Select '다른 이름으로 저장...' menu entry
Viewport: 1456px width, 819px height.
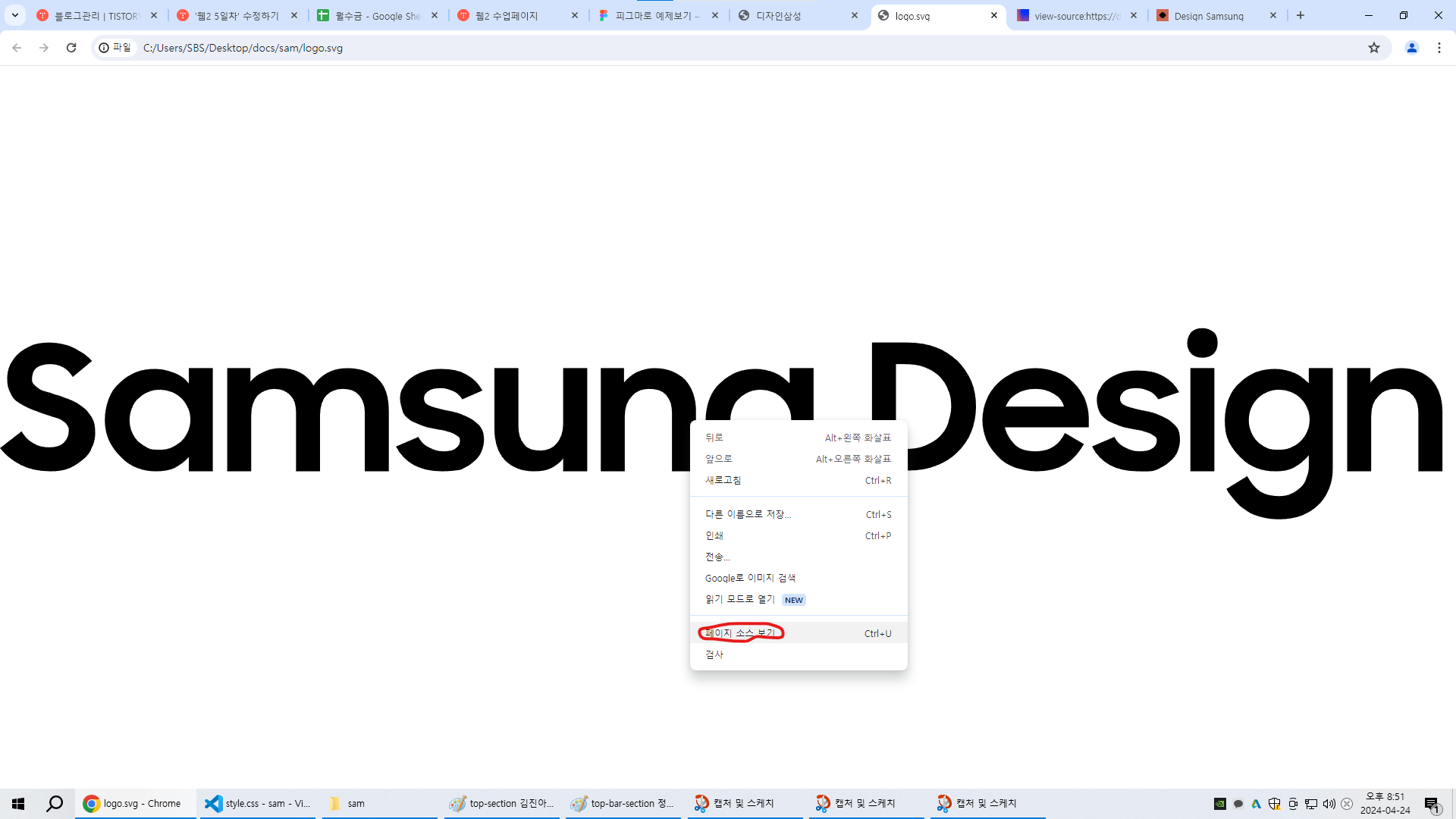click(748, 514)
